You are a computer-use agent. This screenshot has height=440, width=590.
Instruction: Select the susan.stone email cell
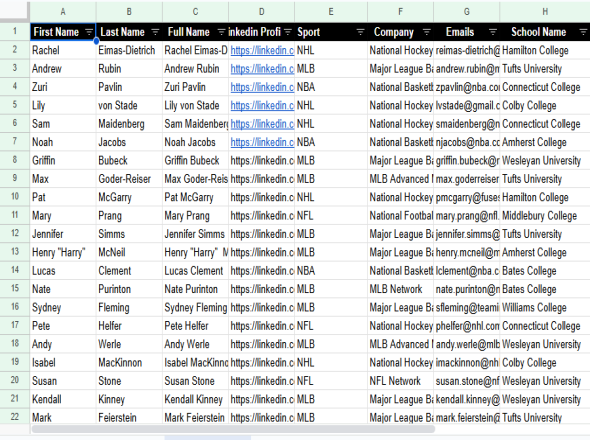coord(467,381)
